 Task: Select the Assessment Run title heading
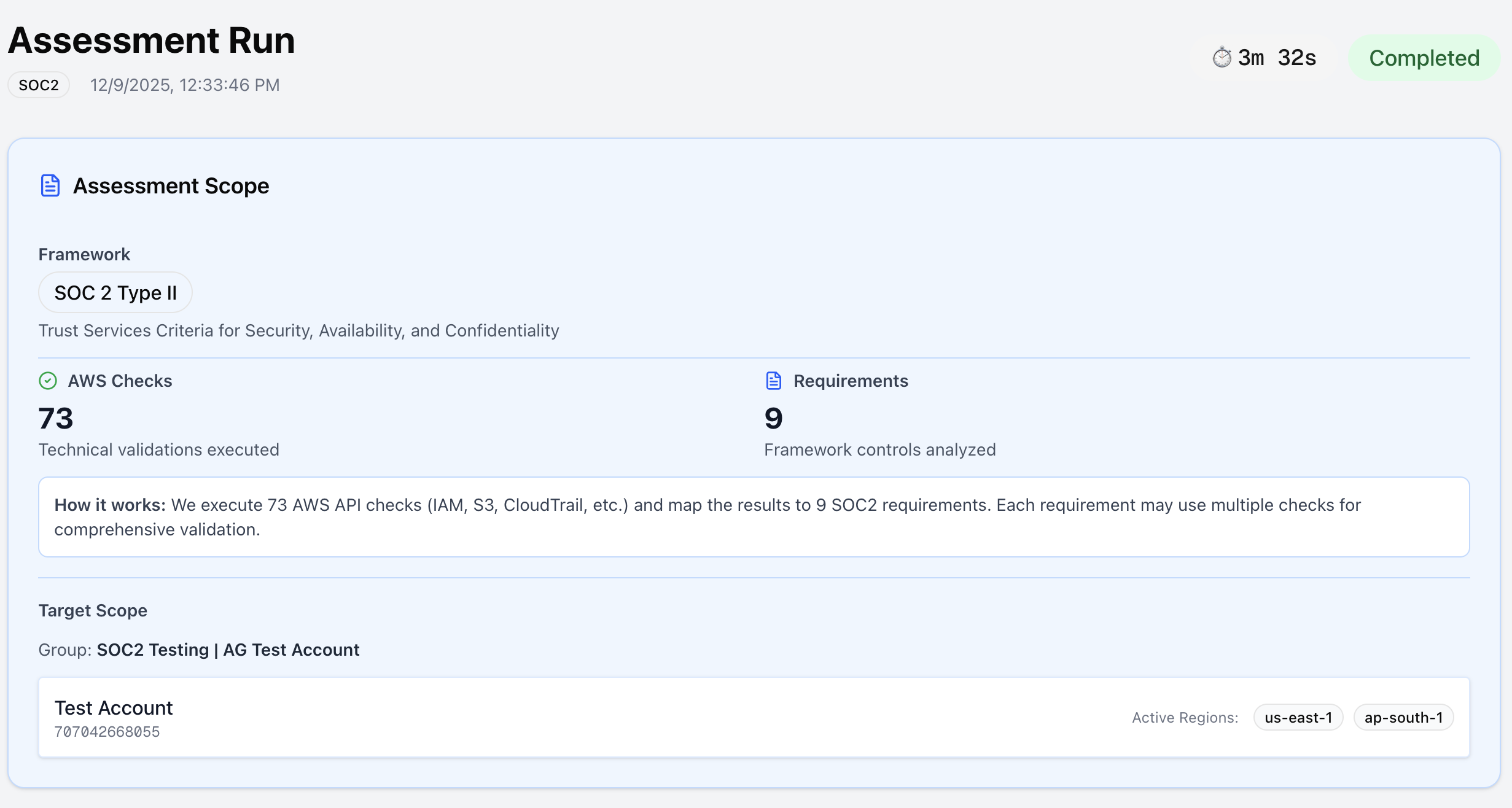(150, 40)
